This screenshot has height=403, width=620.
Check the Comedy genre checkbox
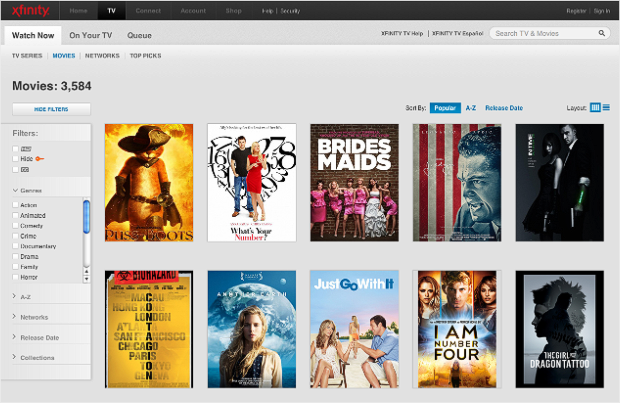(15, 225)
